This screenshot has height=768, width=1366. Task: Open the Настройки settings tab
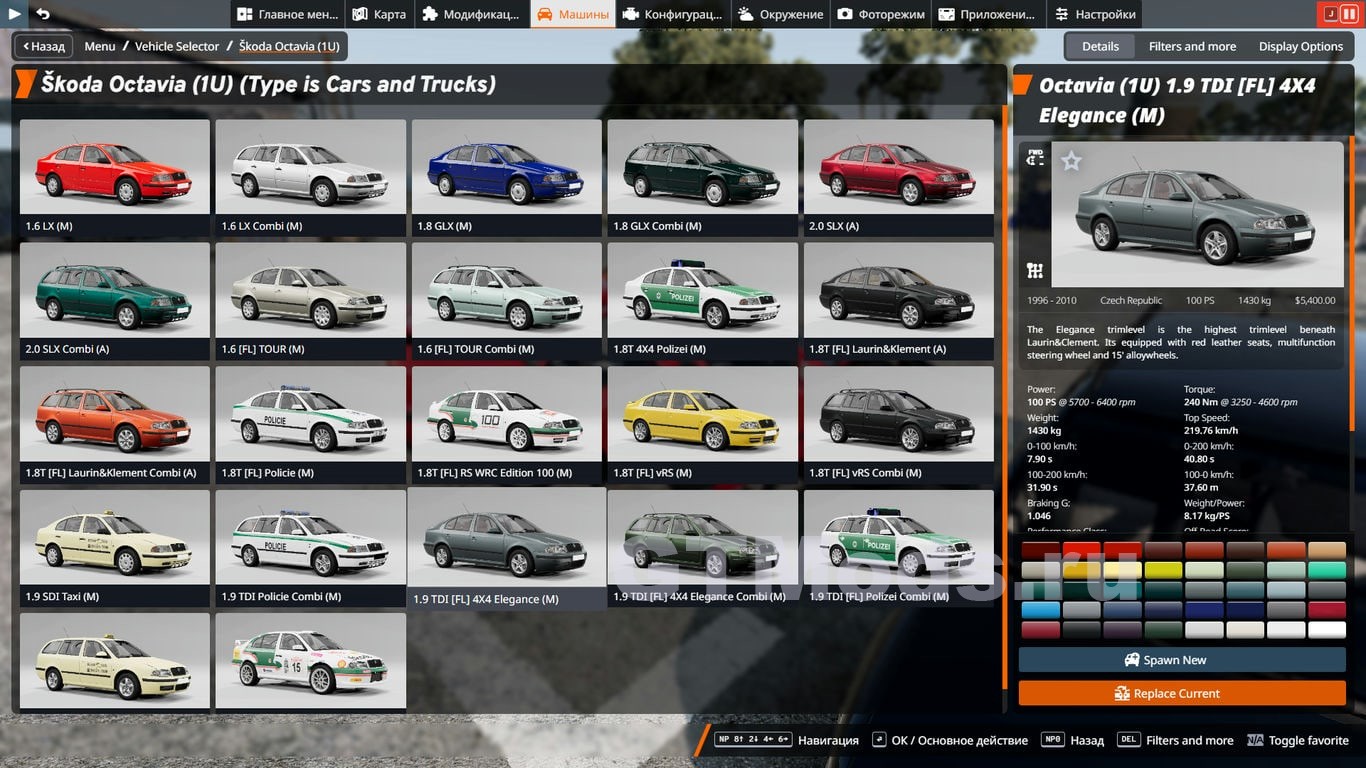click(x=1094, y=14)
